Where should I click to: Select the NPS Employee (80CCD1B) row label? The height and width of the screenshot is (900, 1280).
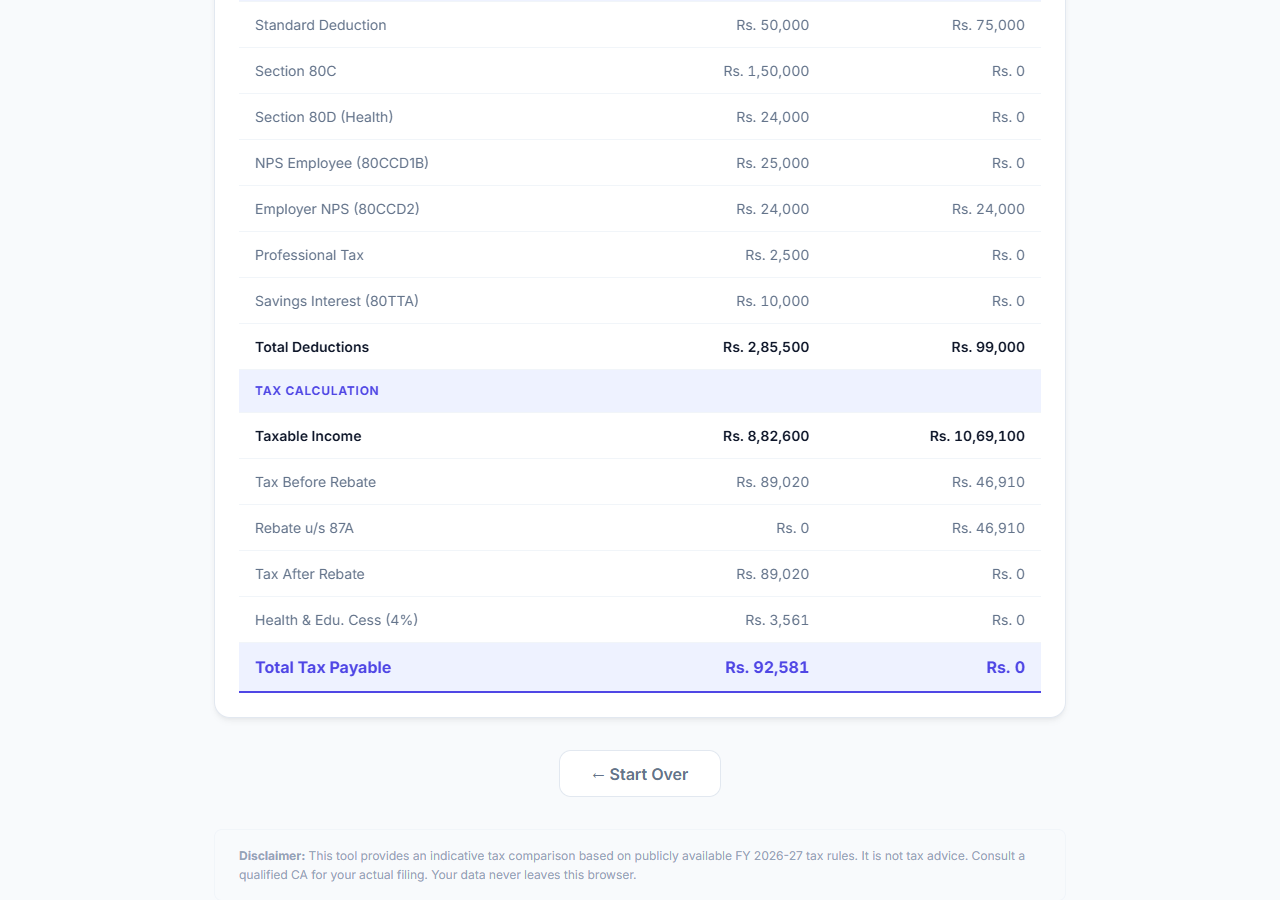pyautogui.click(x=342, y=163)
